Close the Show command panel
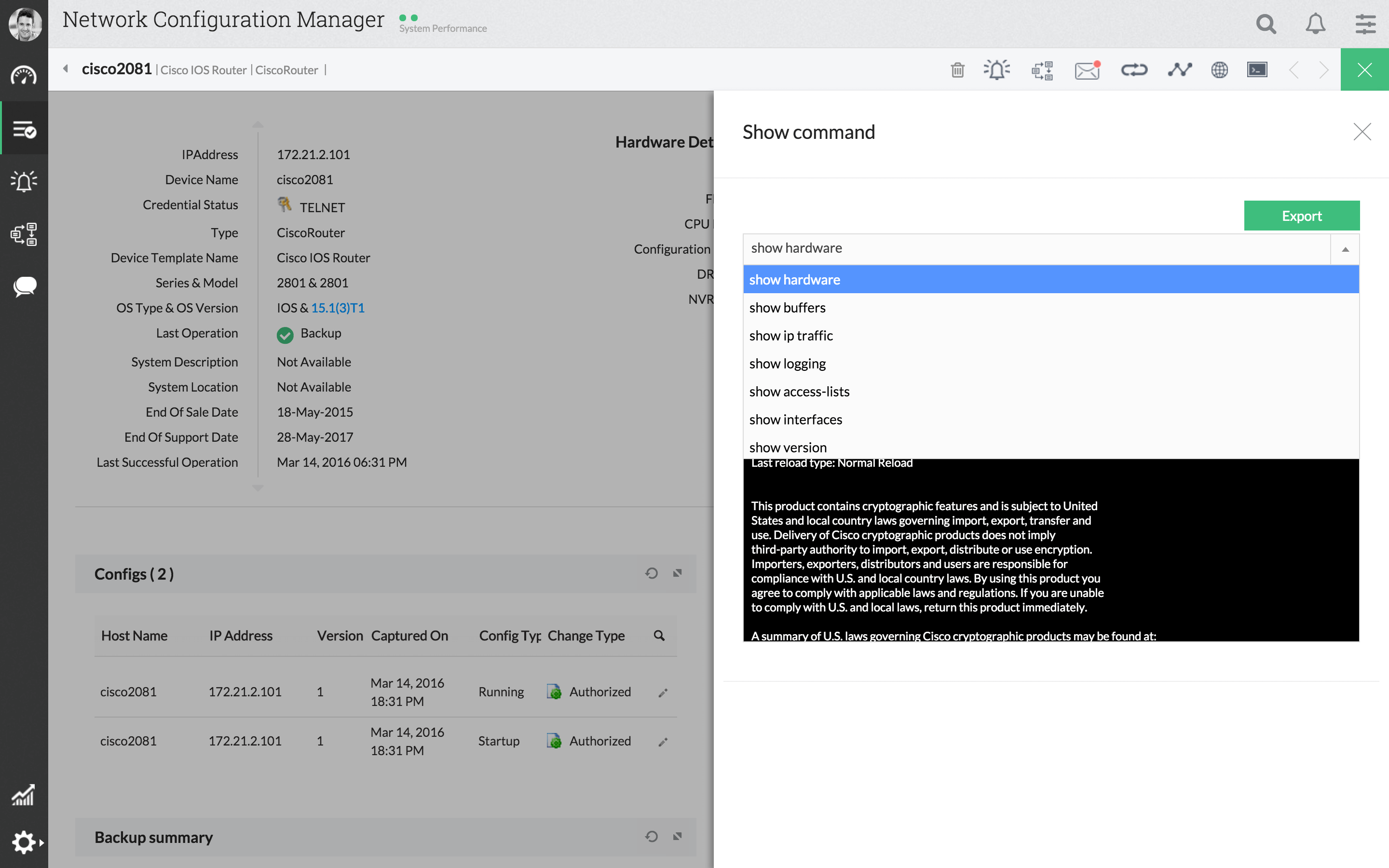1389x868 pixels. pos(1362,132)
